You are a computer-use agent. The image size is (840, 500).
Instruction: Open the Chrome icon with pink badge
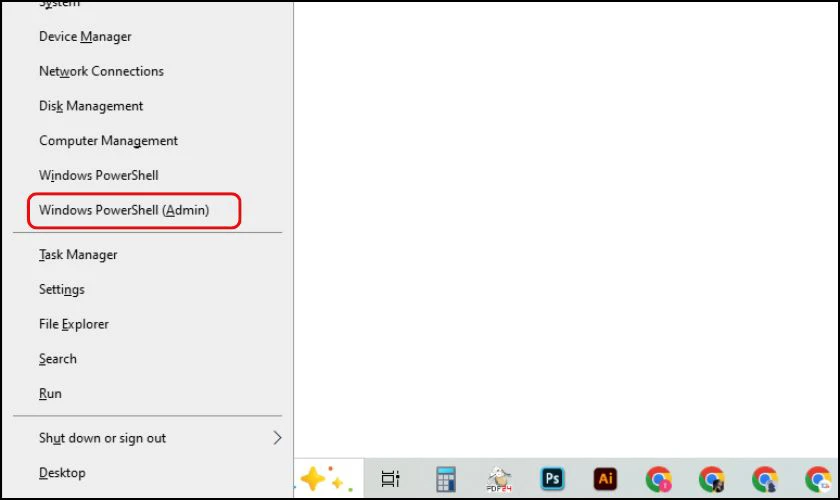tap(659, 479)
